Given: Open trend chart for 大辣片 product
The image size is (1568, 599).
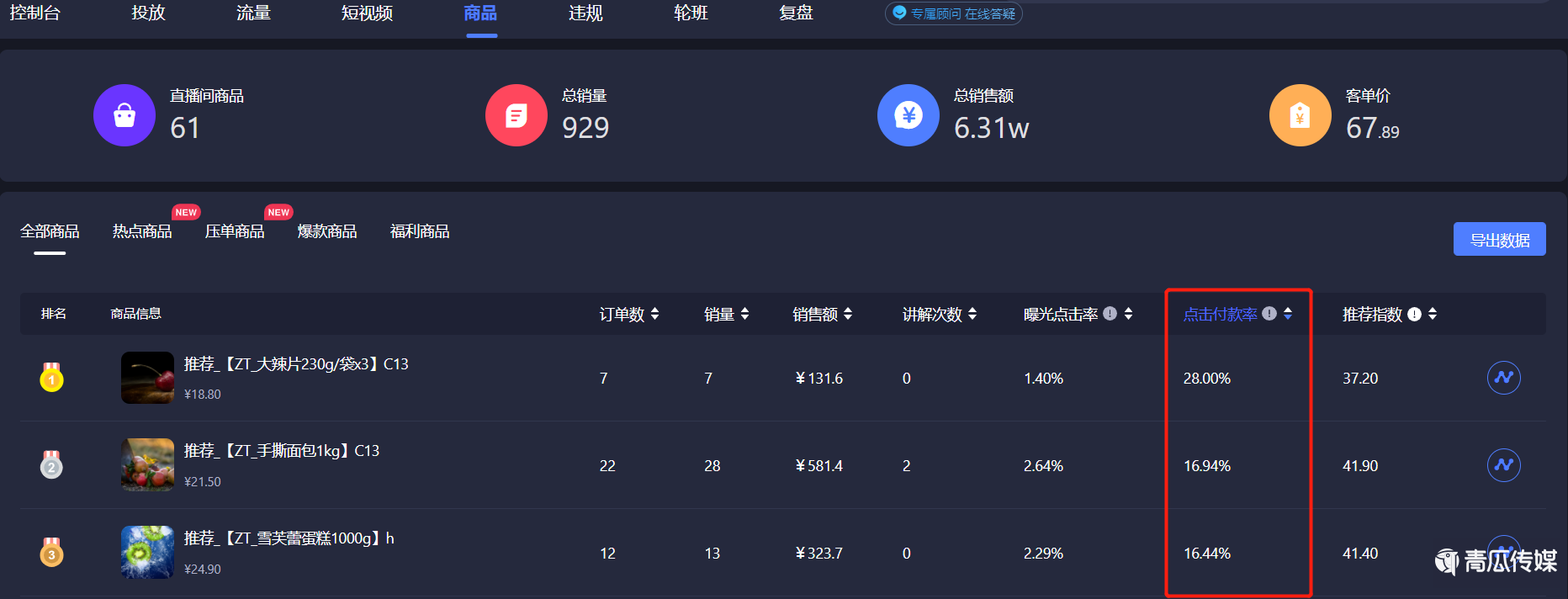Looking at the screenshot, I should click(1503, 378).
